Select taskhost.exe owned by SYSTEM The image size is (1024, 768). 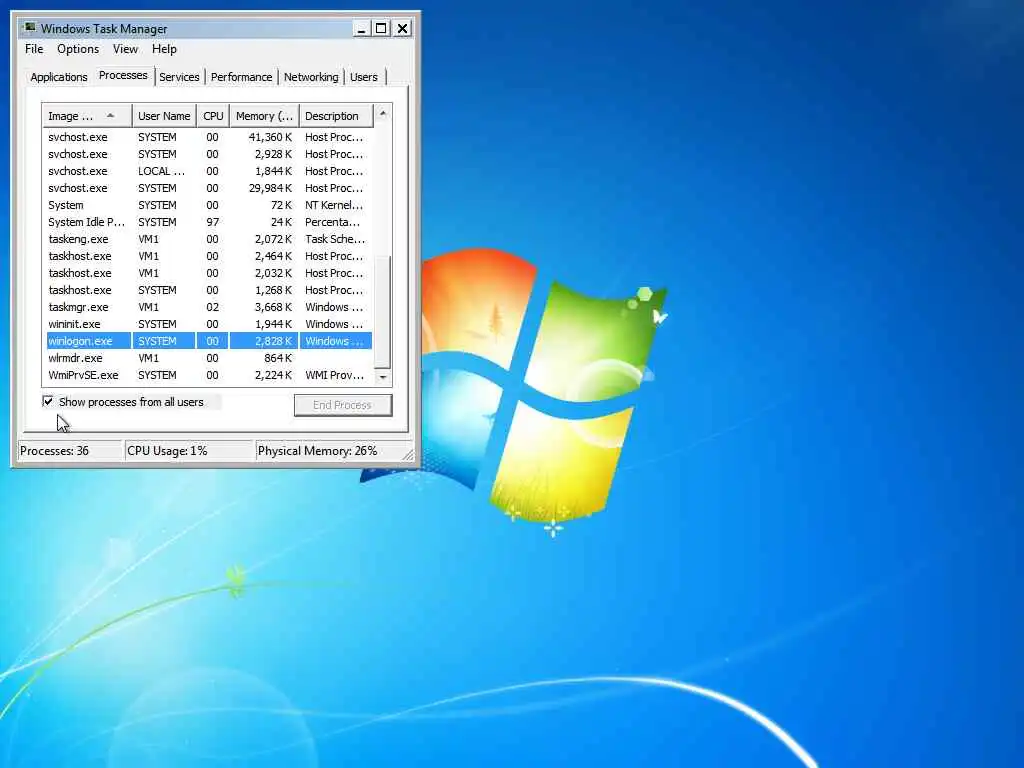point(208,290)
